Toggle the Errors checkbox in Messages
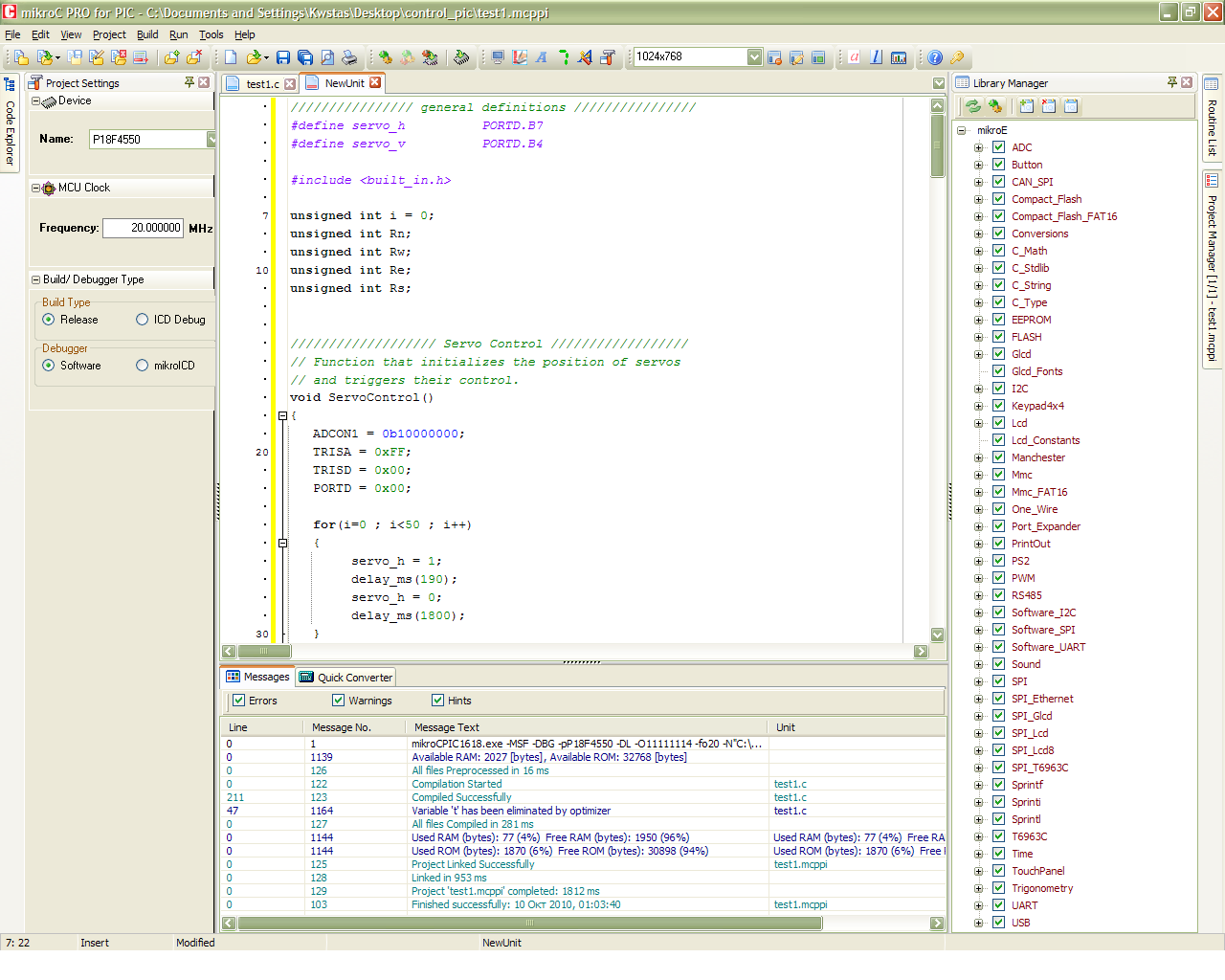This screenshot has height=980, width=1225. tap(239, 701)
